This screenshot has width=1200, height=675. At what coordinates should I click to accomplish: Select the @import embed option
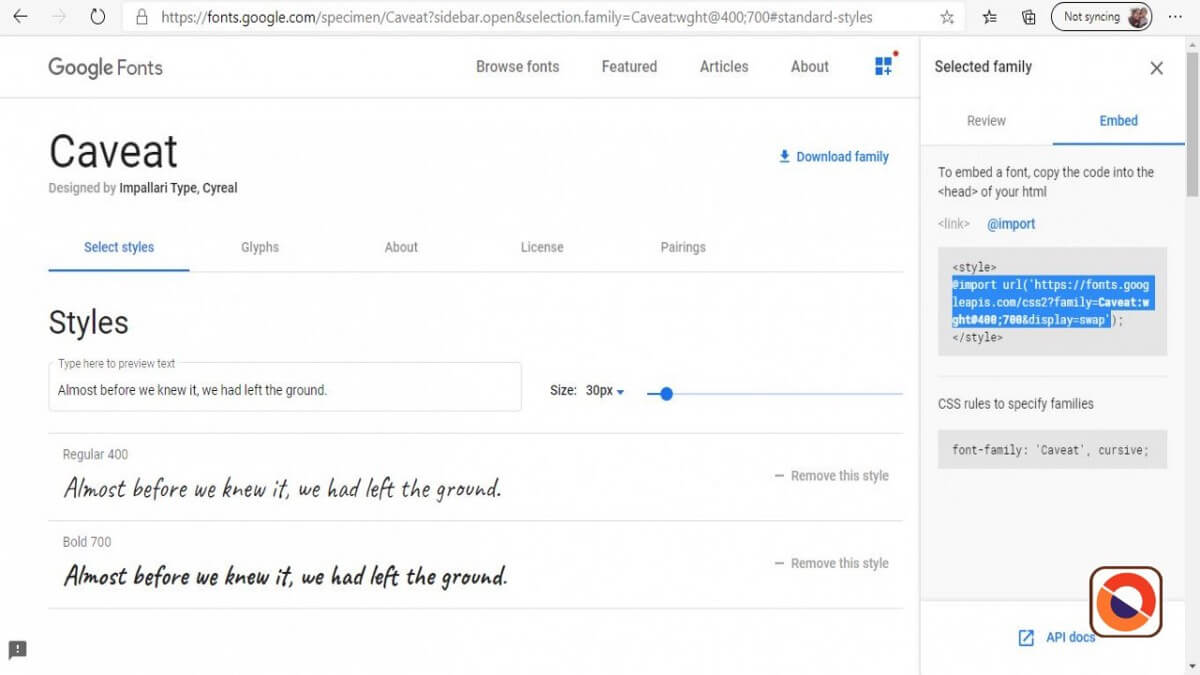(1011, 224)
